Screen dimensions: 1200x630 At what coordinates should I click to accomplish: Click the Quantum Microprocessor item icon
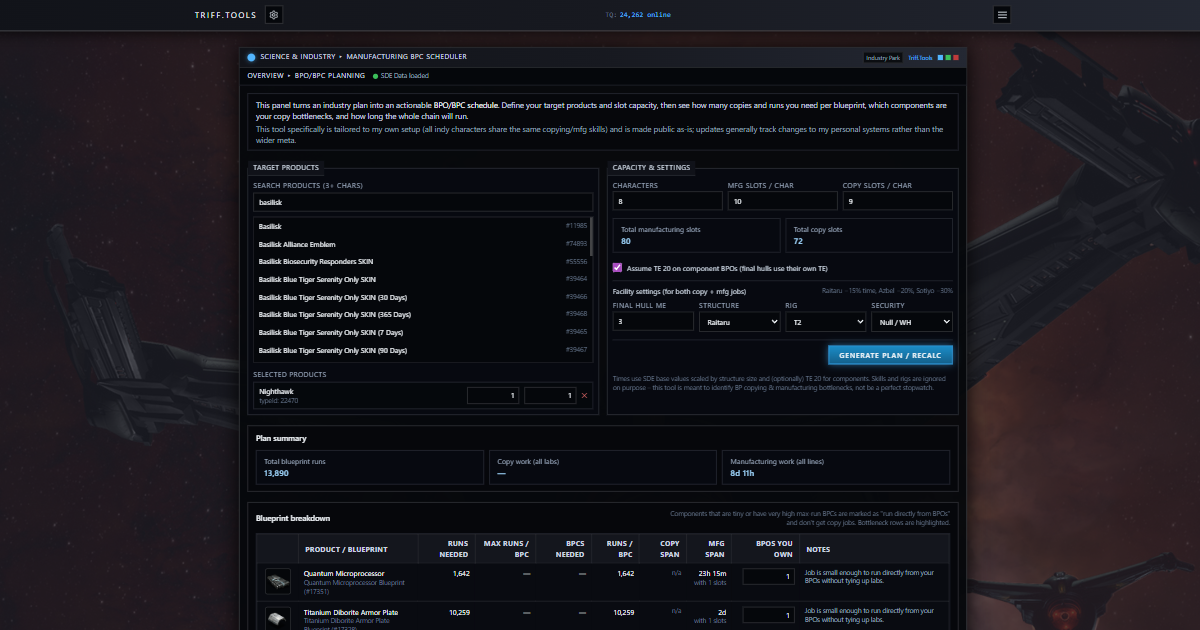point(278,581)
